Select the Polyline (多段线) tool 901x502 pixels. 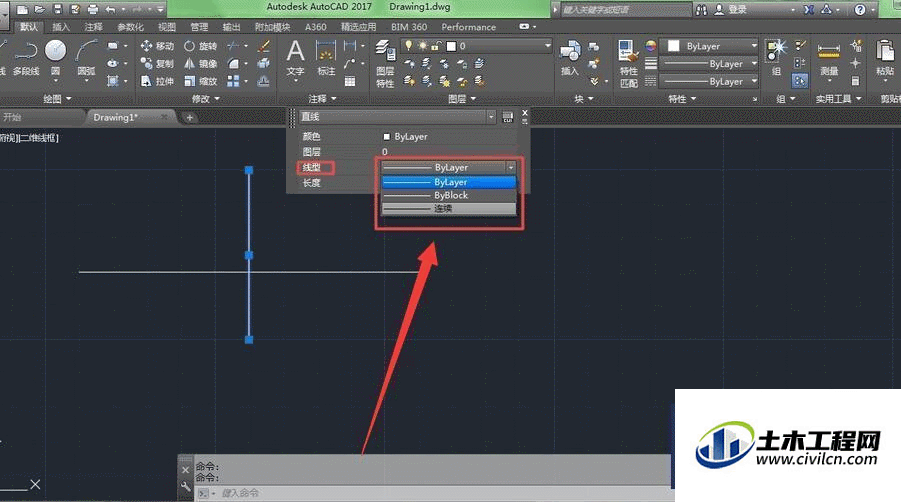click(26, 56)
